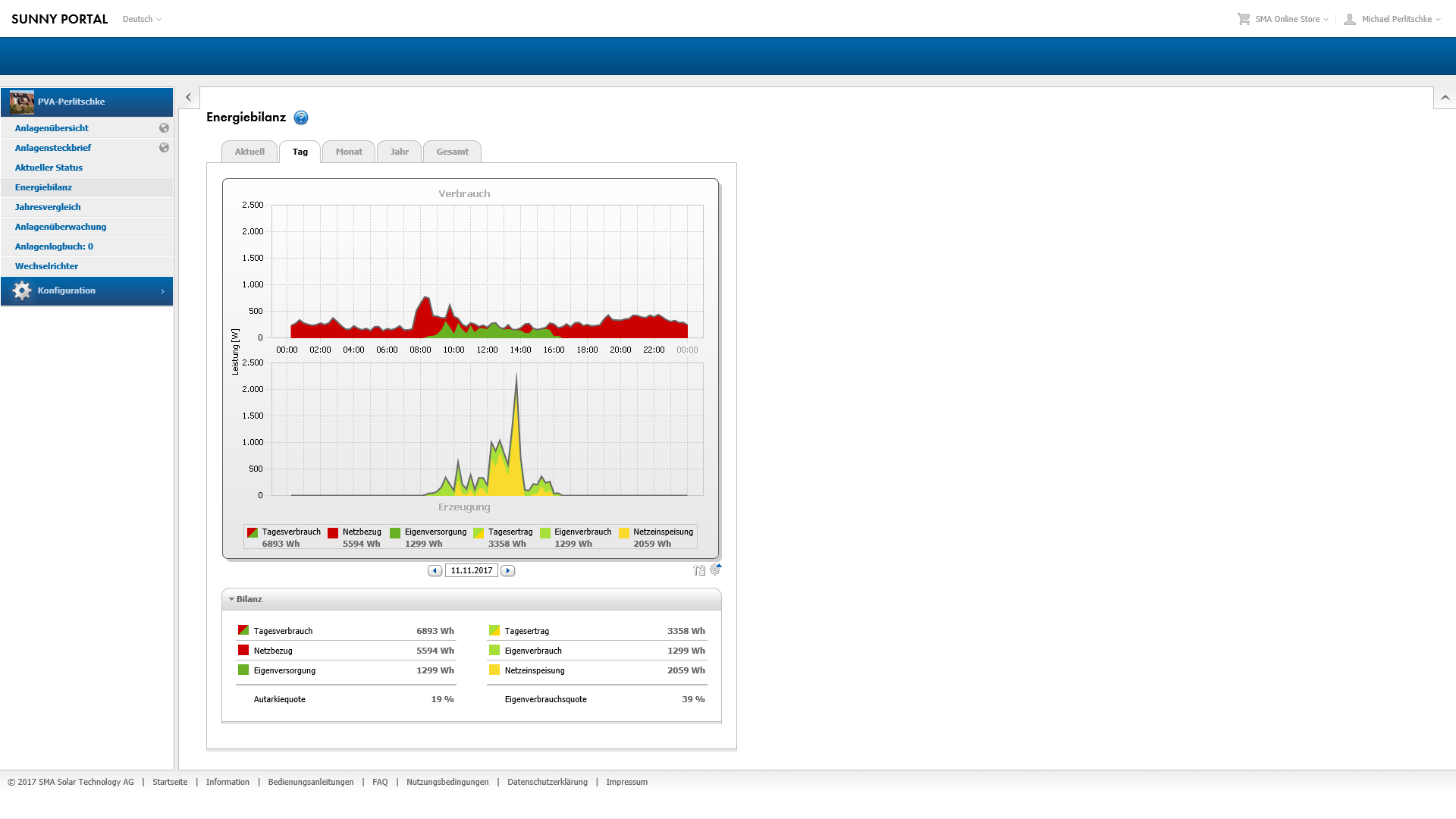Expand the Konfiguration menu

coord(87,291)
